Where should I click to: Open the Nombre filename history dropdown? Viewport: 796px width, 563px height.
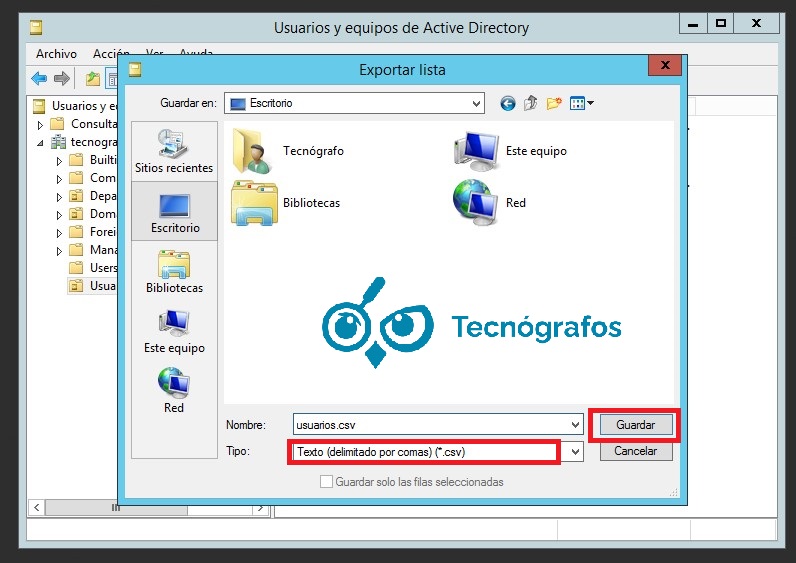coord(574,424)
